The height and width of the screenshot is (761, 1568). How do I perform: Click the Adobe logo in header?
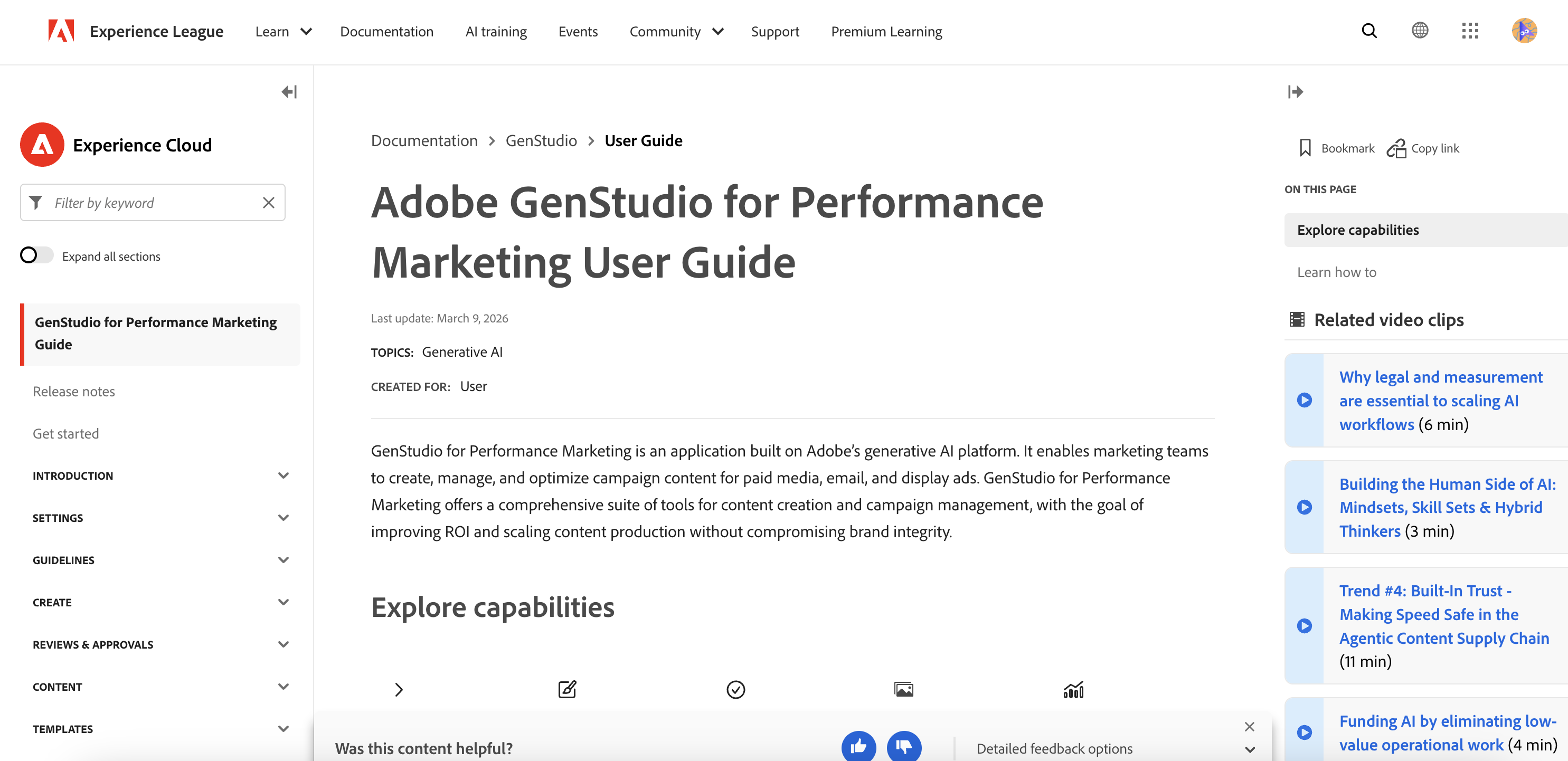pyautogui.click(x=61, y=31)
